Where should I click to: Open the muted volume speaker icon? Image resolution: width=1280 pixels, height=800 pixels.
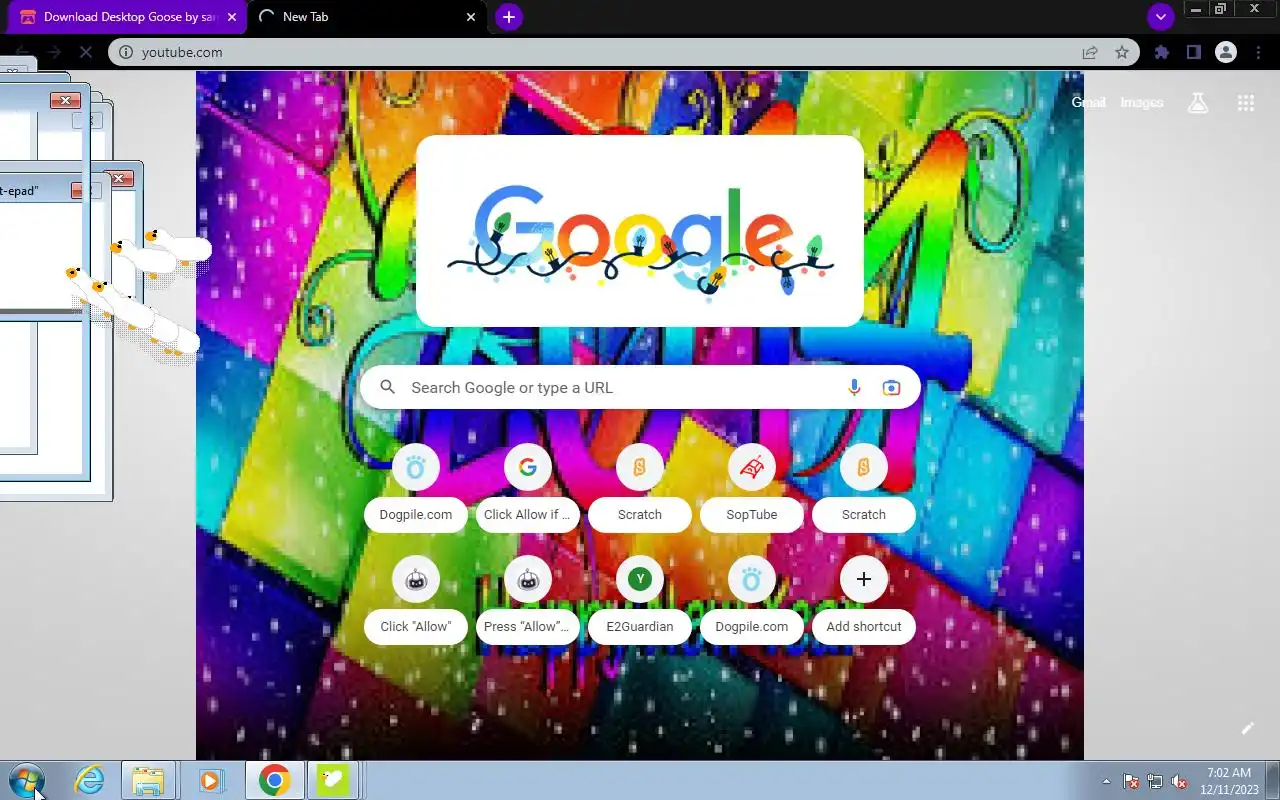click(x=1179, y=781)
